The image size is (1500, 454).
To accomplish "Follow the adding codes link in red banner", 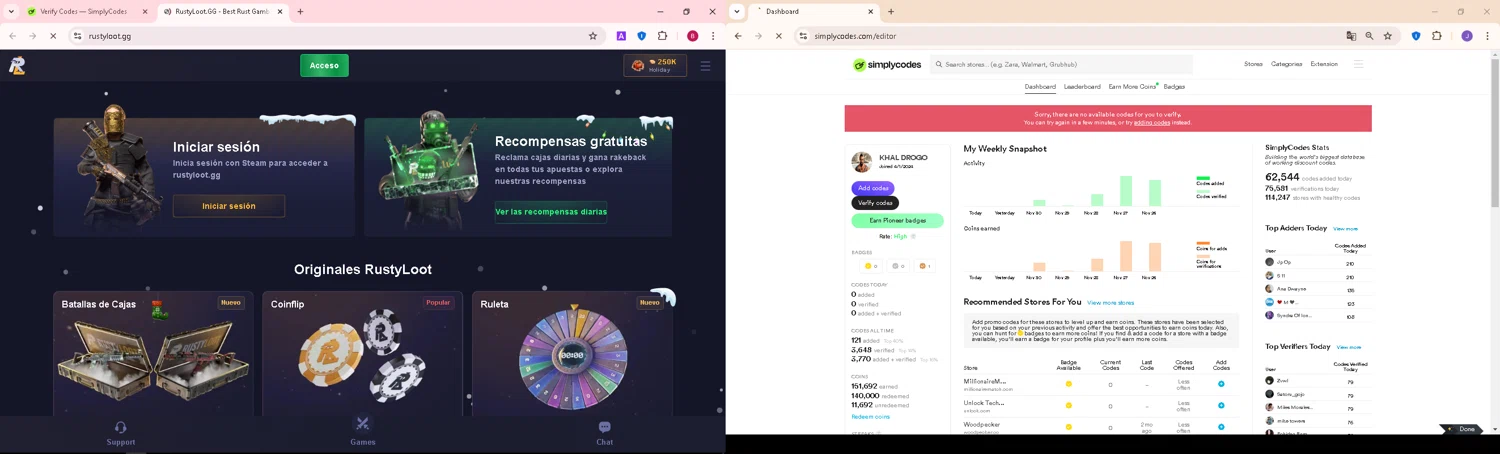I will 1152,123.
